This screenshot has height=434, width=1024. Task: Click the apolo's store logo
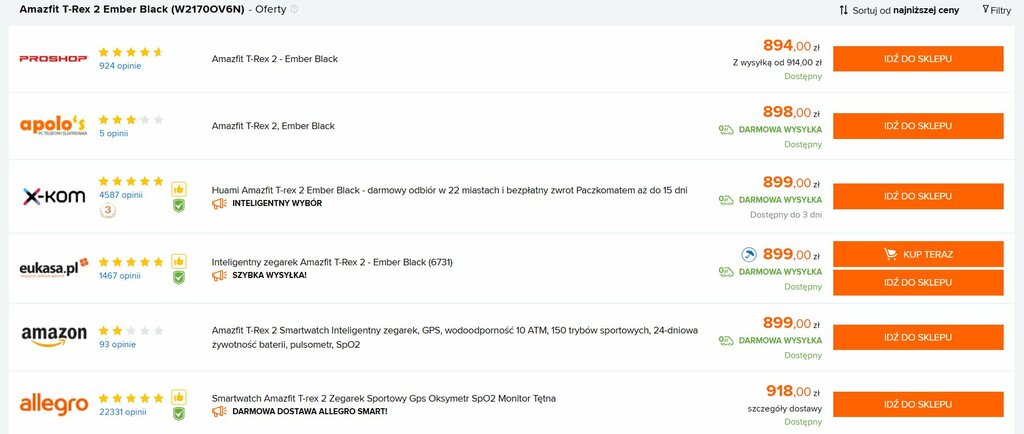(54, 125)
